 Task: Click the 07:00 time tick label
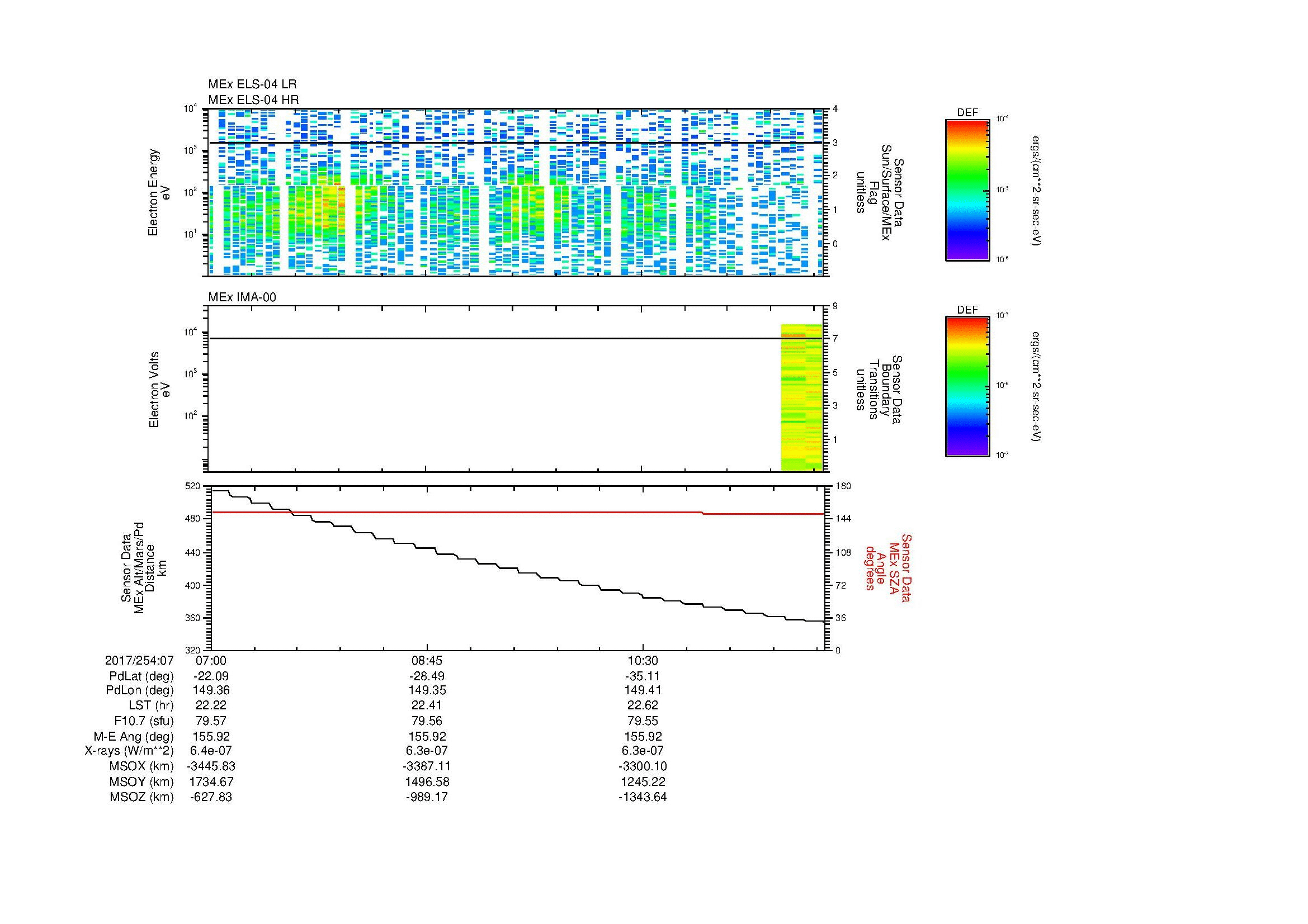point(211,661)
